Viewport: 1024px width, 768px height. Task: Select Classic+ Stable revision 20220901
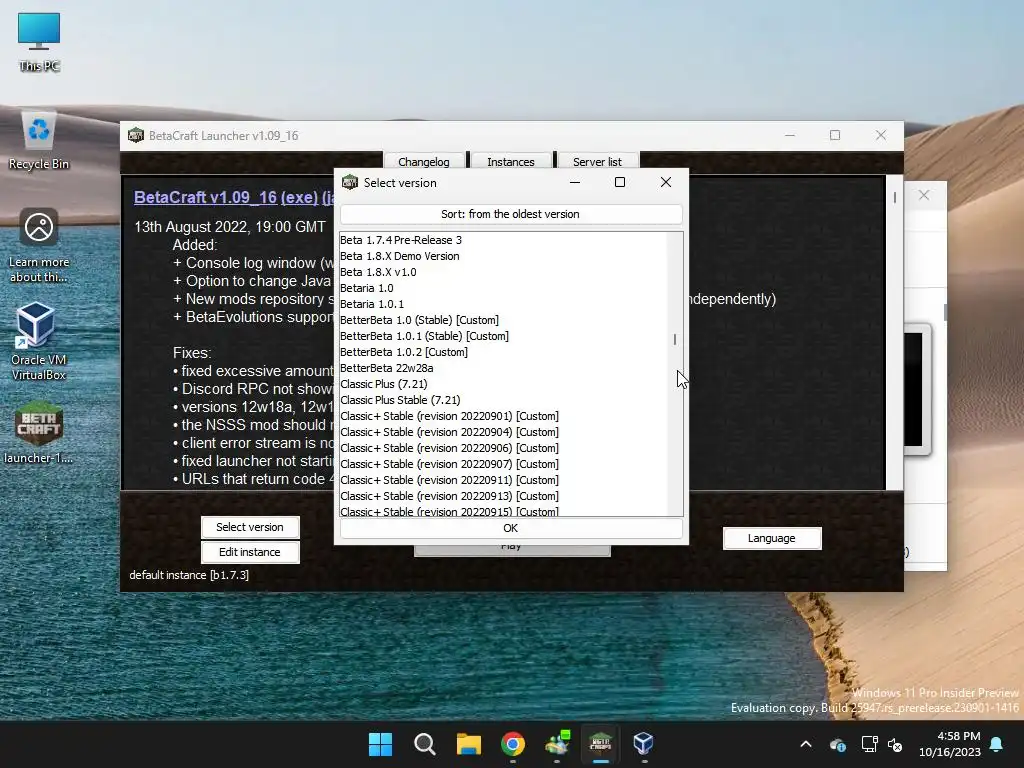[x=503, y=416]
